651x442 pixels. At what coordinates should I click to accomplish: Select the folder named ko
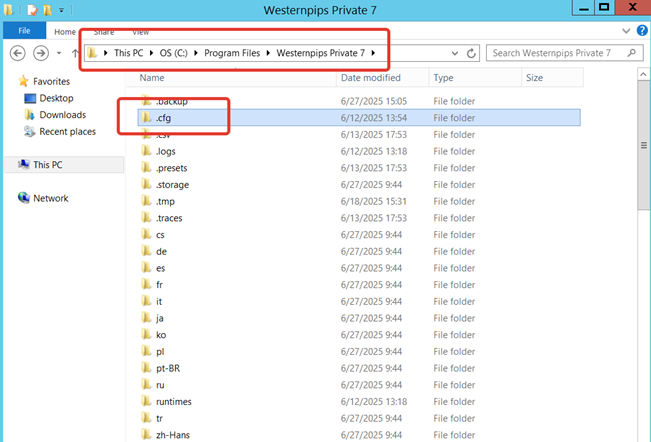pos(161,335)
